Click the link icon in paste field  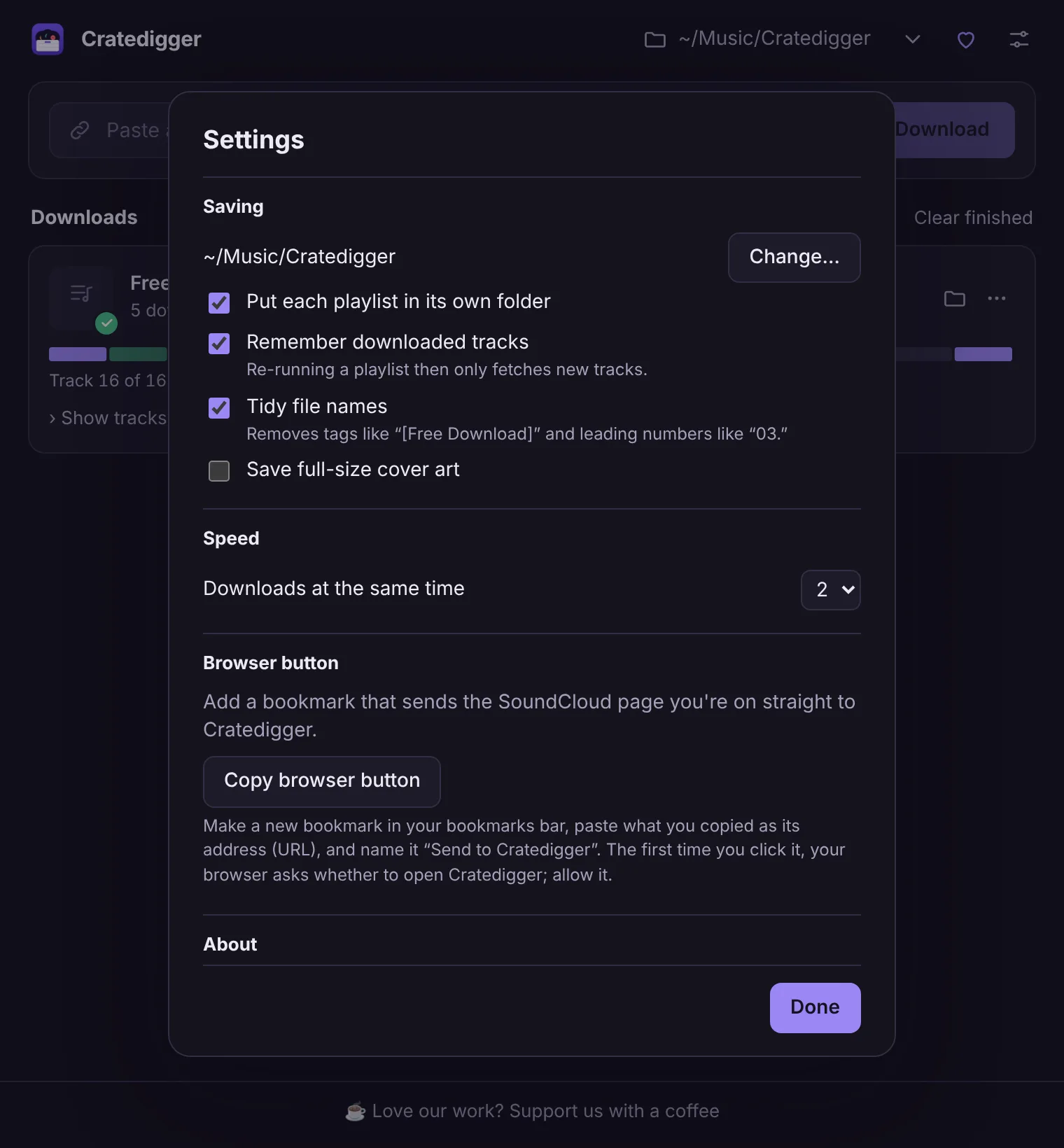tap(80, 130)
